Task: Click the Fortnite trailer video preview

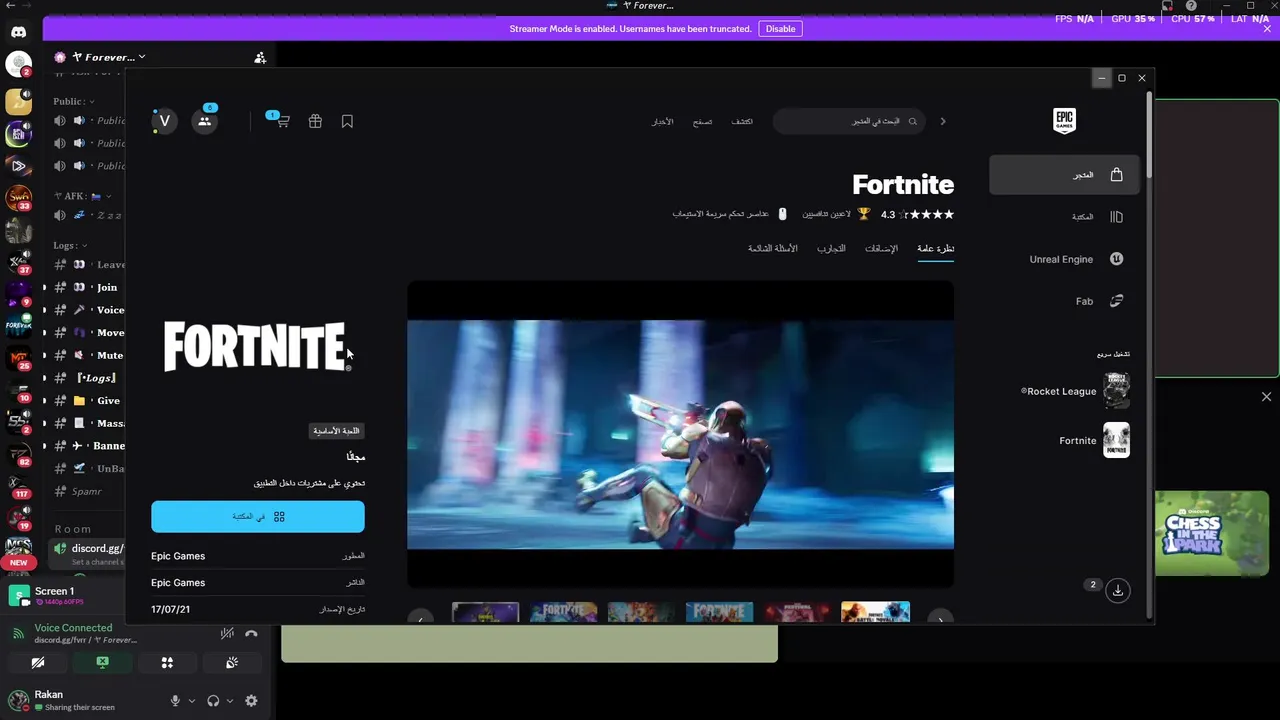Action: coord(680,434)
